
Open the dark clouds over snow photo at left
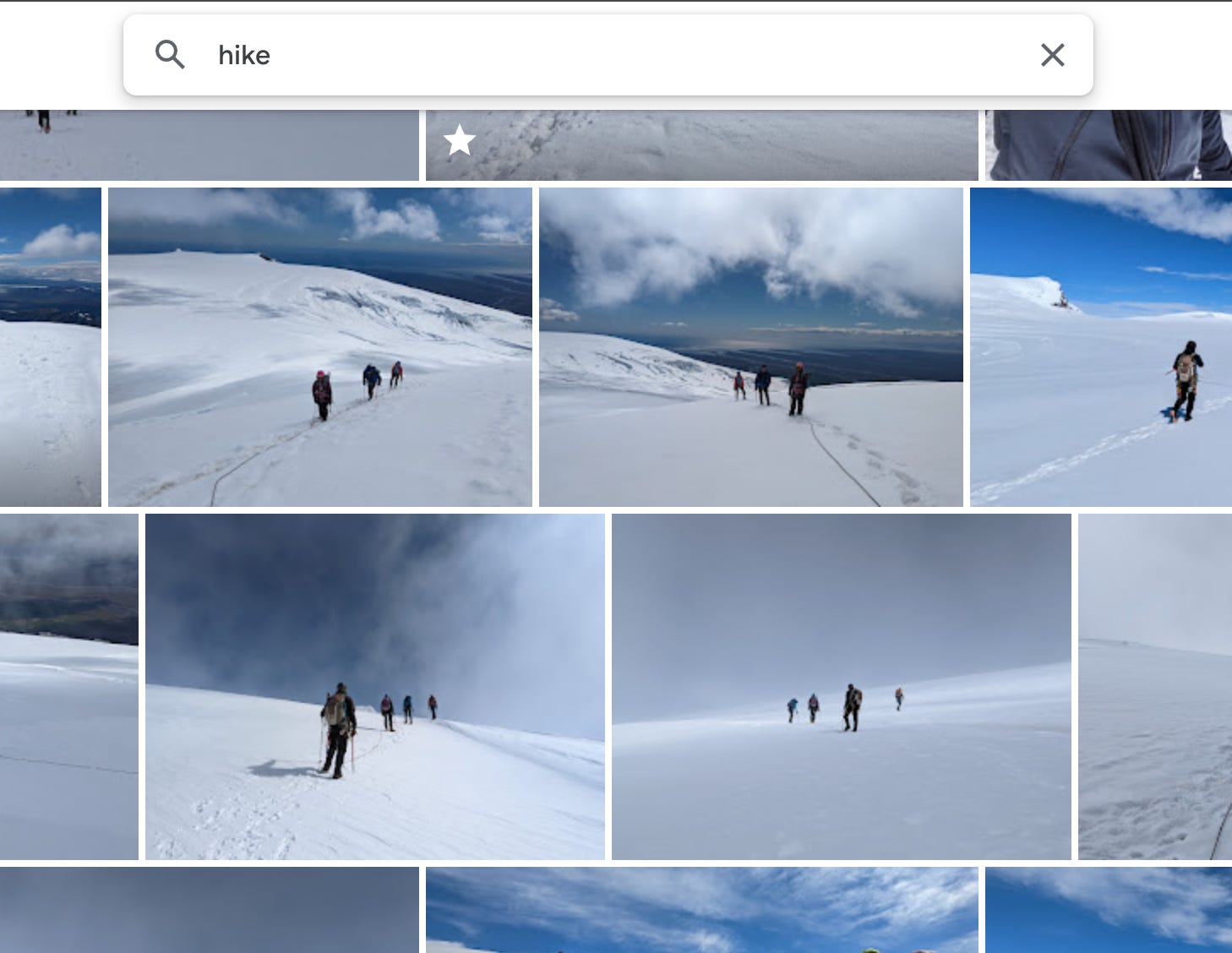pyautogui.click(x=69, y=687)
